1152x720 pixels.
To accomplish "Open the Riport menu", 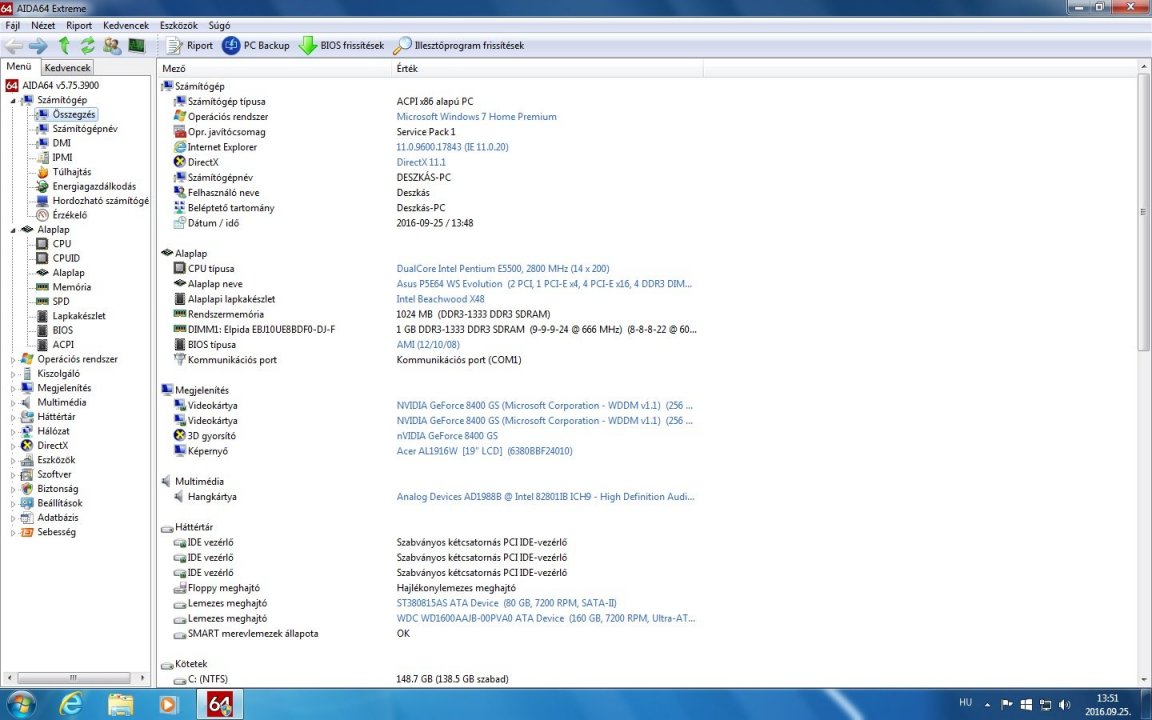I will tap(79, 25).
